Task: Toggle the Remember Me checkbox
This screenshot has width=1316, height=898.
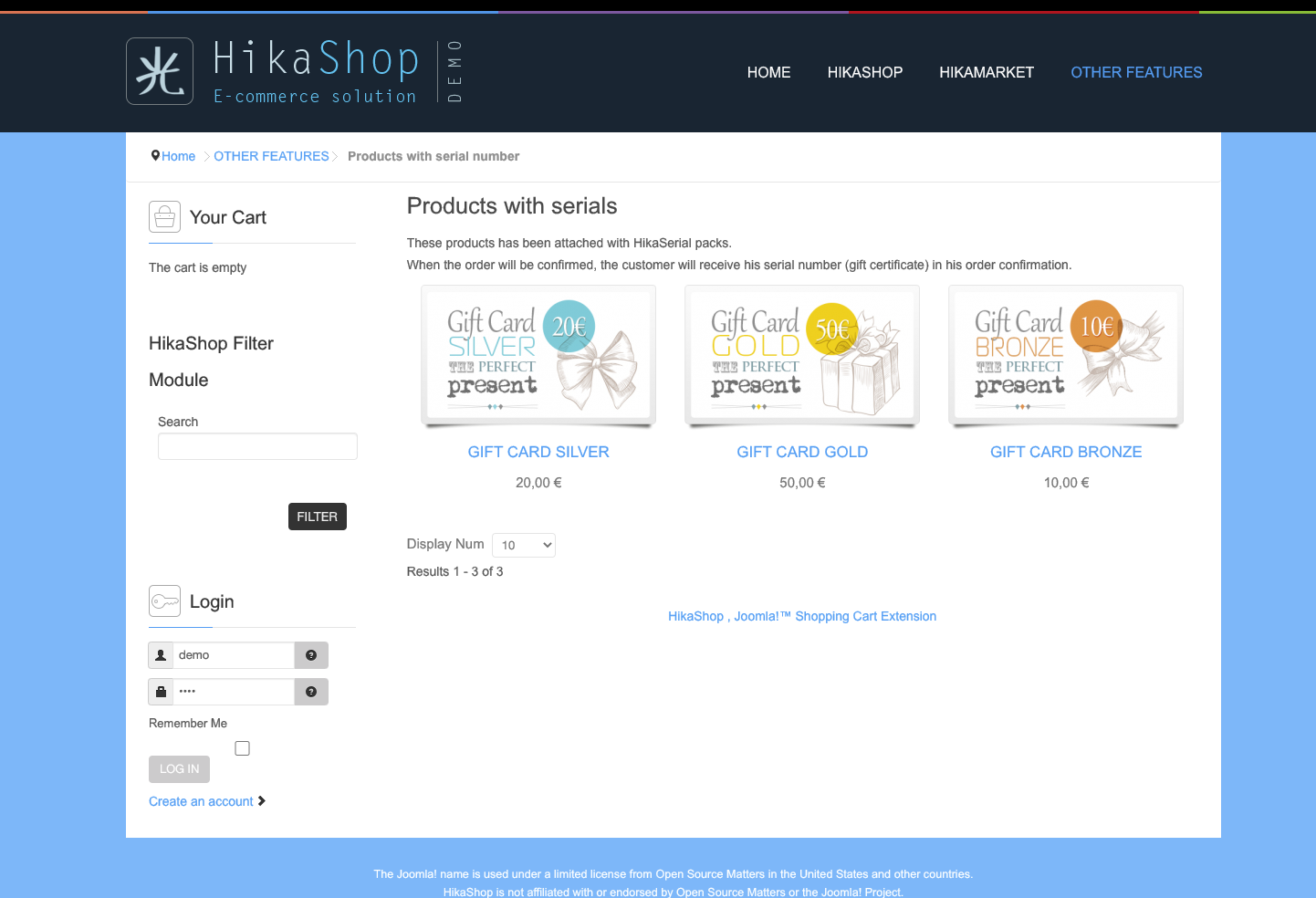Action: point(242,748)
